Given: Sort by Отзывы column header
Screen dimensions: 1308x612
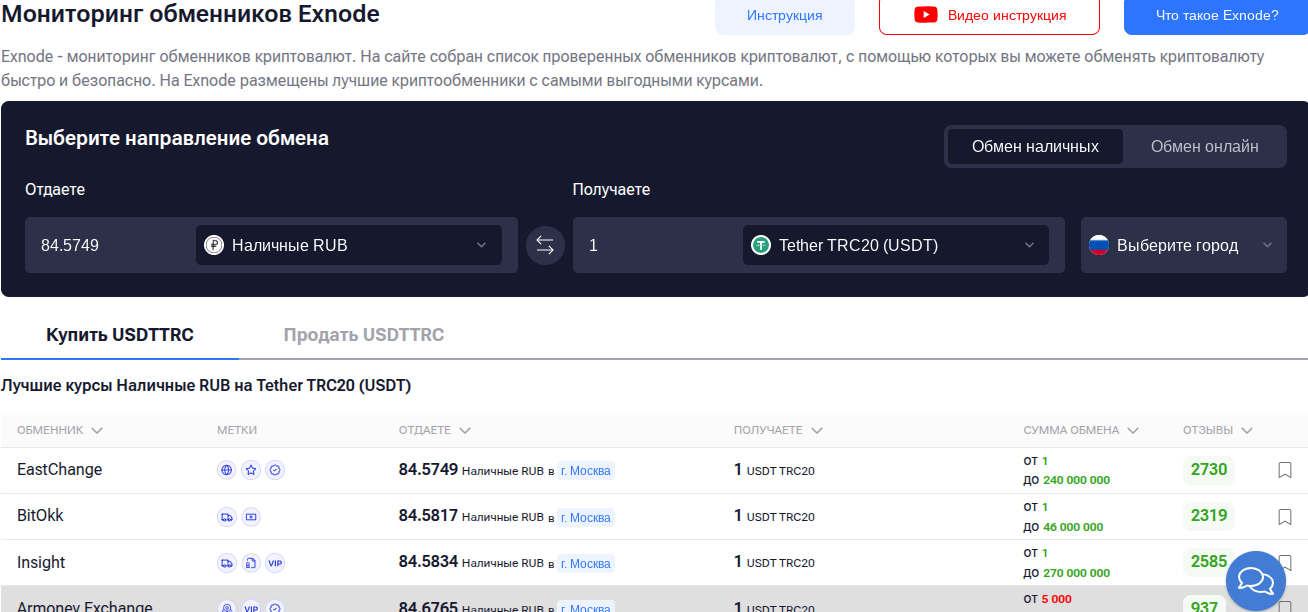Looking at the screenshot, I should click(1218, 430).
